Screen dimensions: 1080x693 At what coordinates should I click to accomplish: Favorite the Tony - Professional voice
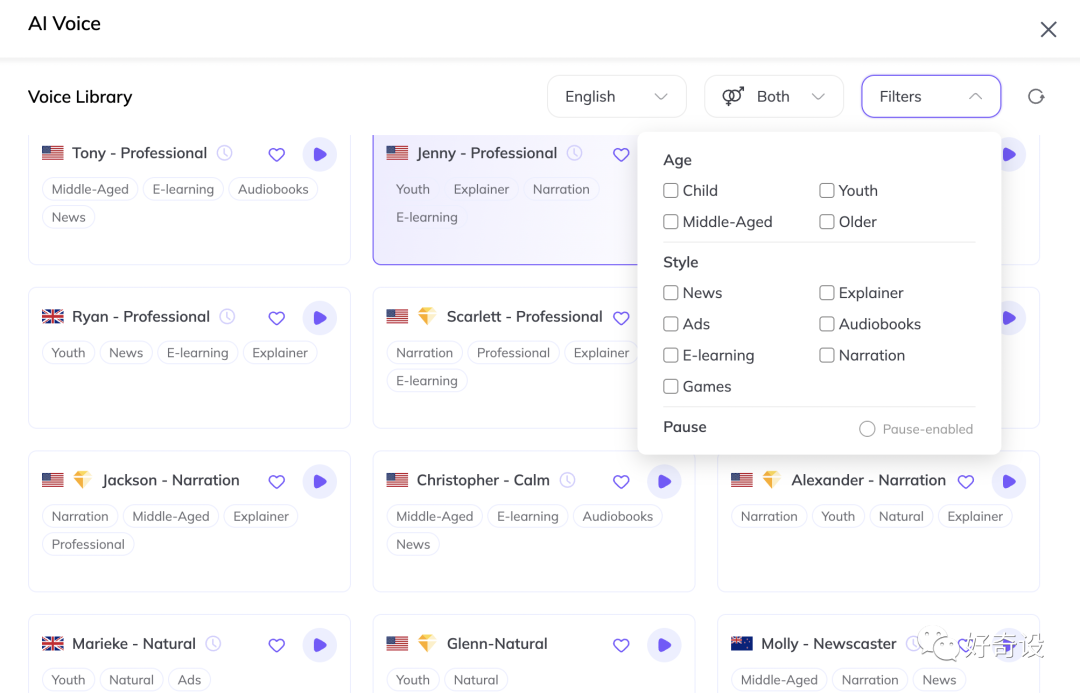pyautogui.click(x=276, y=154)
